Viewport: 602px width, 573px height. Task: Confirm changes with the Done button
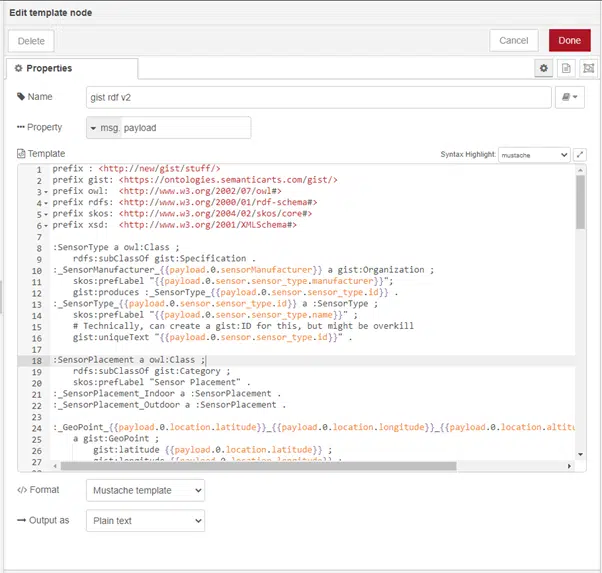tap(569, 40)
